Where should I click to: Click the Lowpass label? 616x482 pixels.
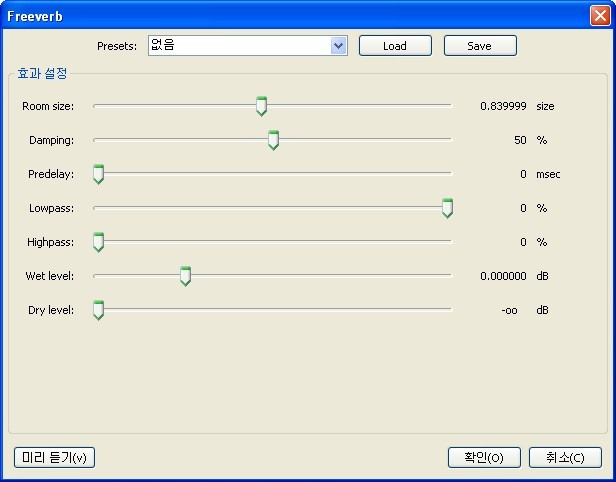[51, 208]
